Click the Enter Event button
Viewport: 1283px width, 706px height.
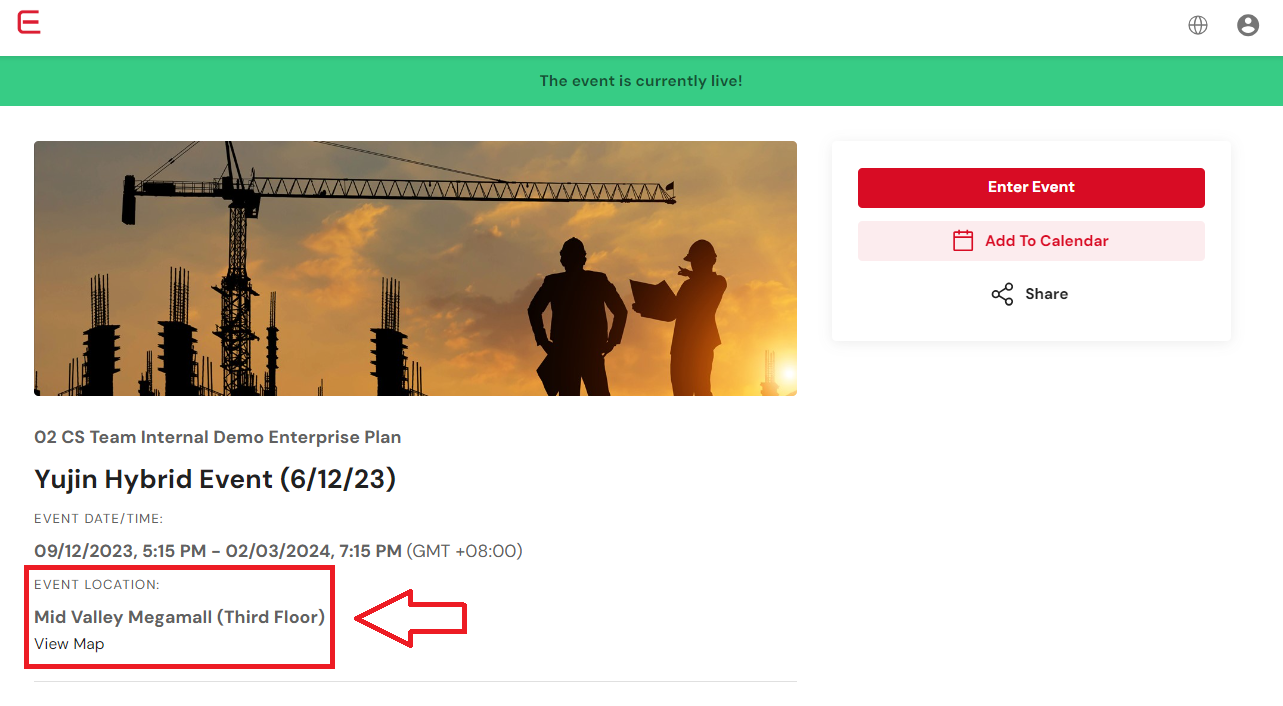(x=1031, y=188)
